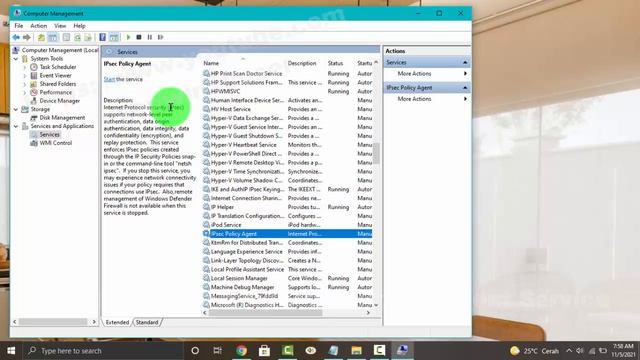Collapse Services and Applications tree node

[x=16, y=126]
